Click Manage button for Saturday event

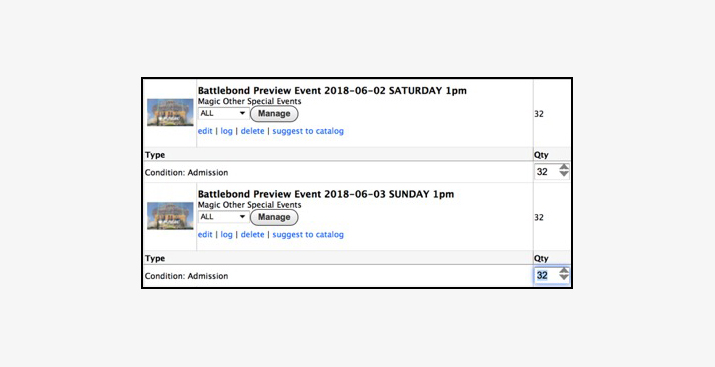274,114
